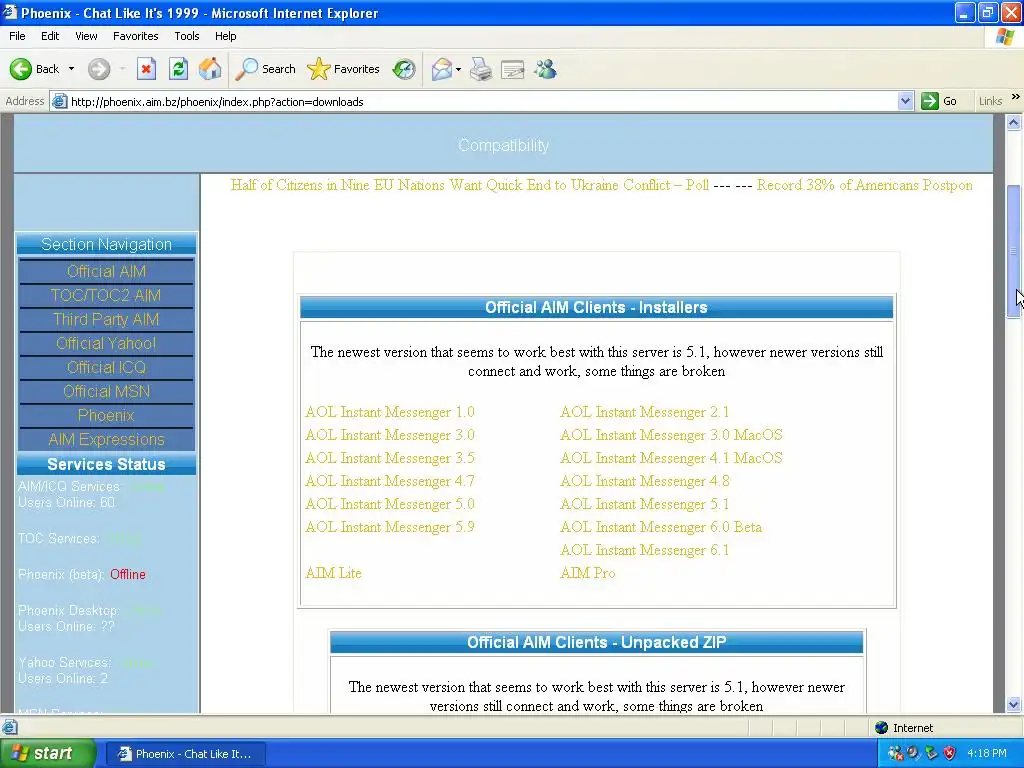The height and width of the screenshot is (768, 1024).
Task: Download AOL Instant Messenger 4.1 MacOS
Action: (671, 458)
